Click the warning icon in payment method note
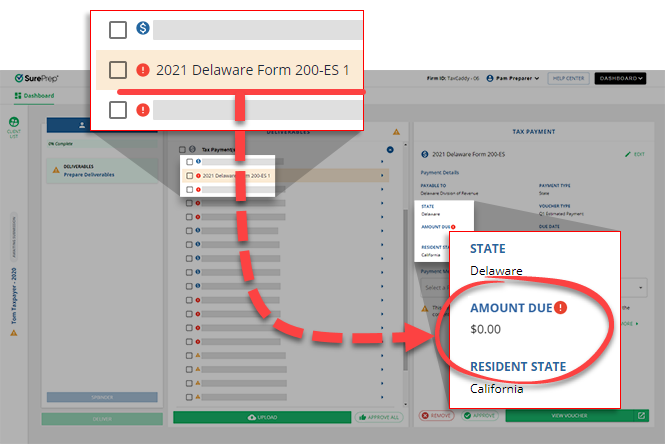The height and width of the screenshot is (444, 665). 425,308
